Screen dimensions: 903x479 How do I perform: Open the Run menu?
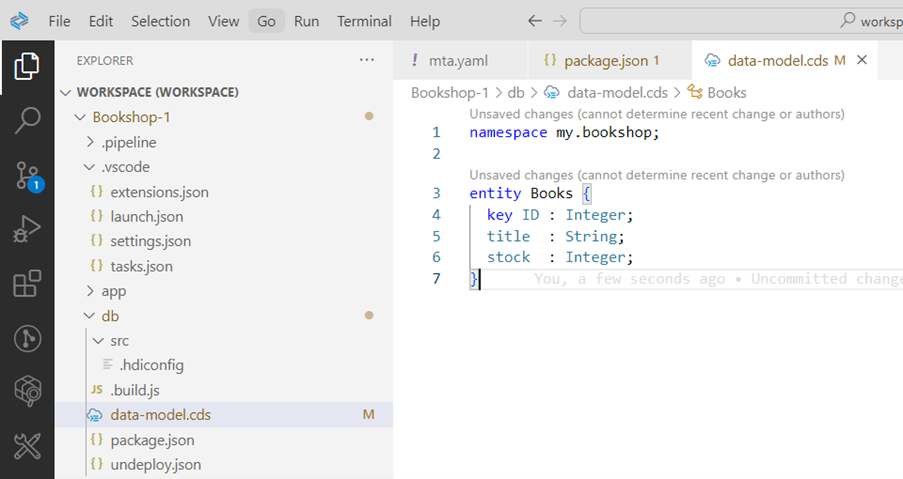click(306, 21)
